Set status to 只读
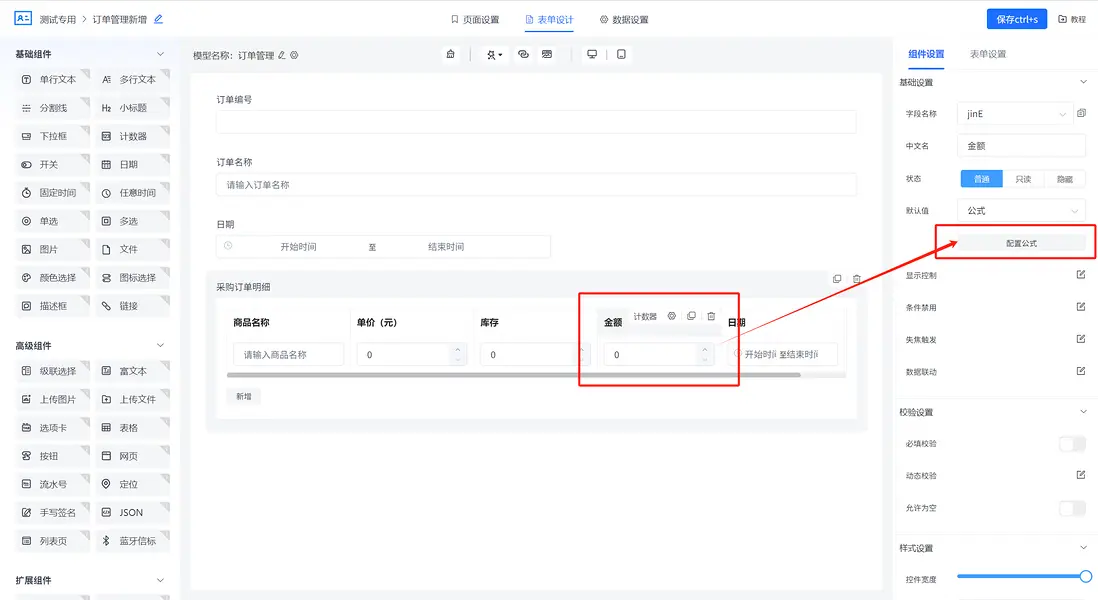The image size is (1098, 600). click(1023, 179)
